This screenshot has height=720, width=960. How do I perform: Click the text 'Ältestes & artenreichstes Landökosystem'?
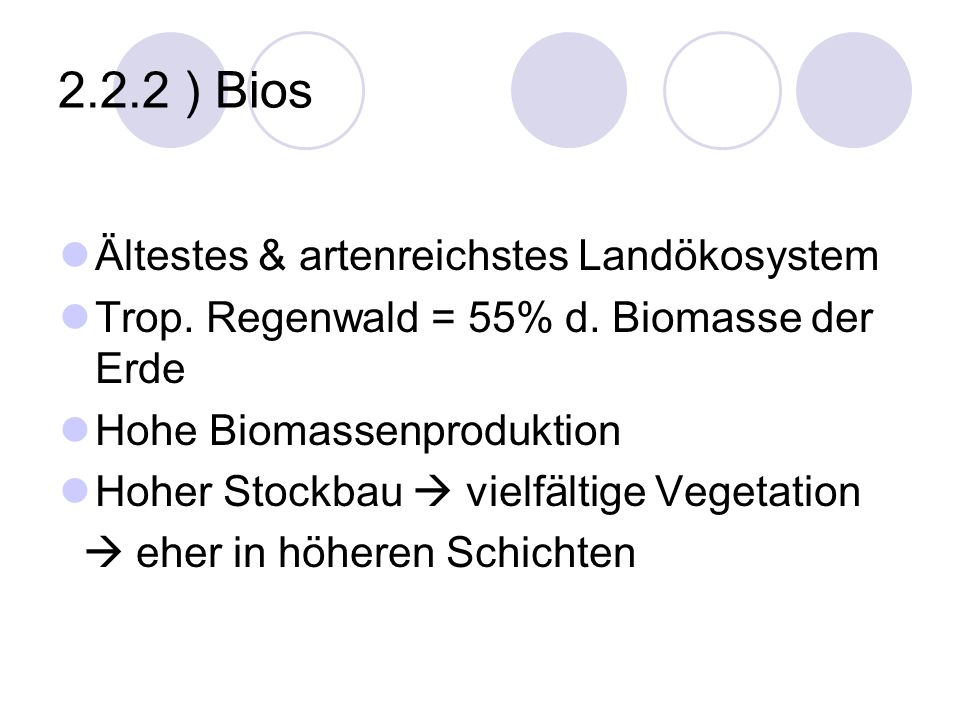coord(487,257)
